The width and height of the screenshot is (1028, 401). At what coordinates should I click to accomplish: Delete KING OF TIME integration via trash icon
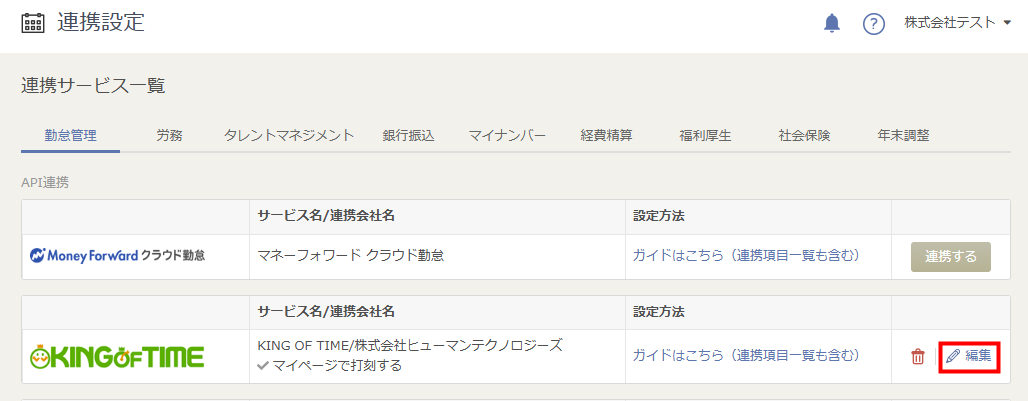click(x=917, y=356)
